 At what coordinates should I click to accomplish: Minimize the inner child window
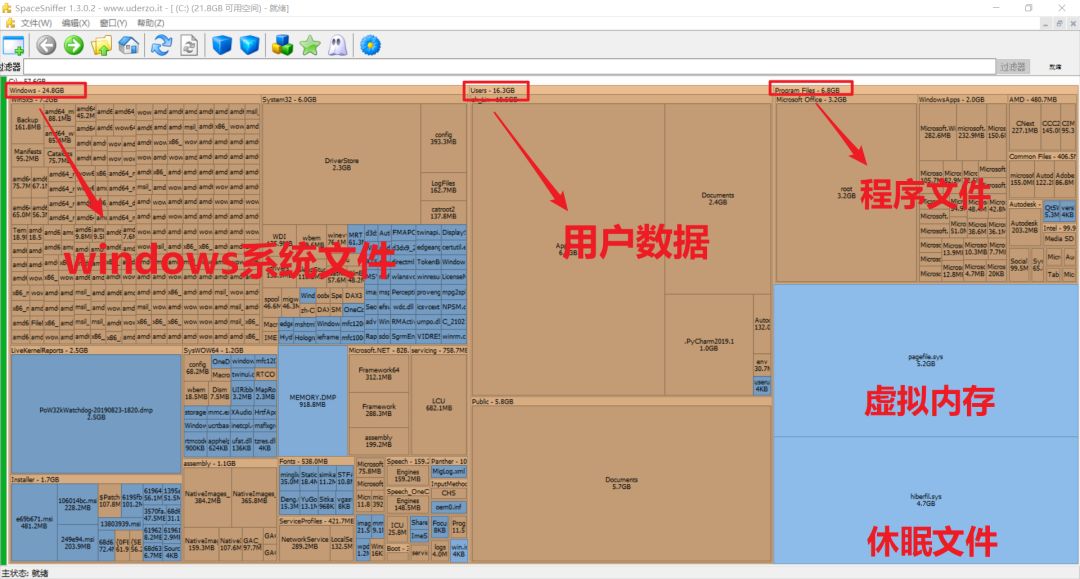[x=1045, y=23]
